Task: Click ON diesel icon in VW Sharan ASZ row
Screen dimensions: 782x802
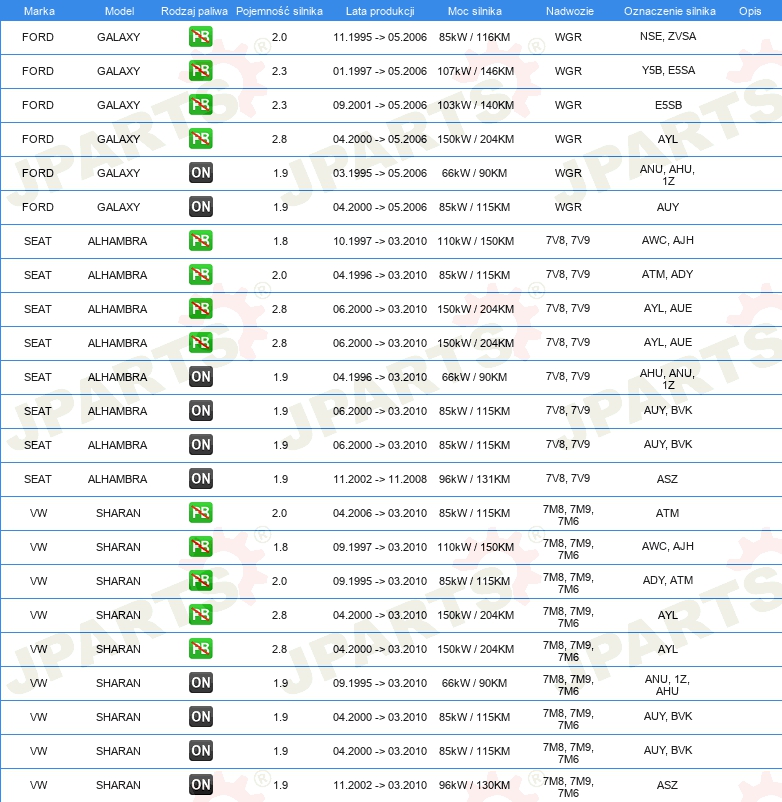Action: pos(200,785)
